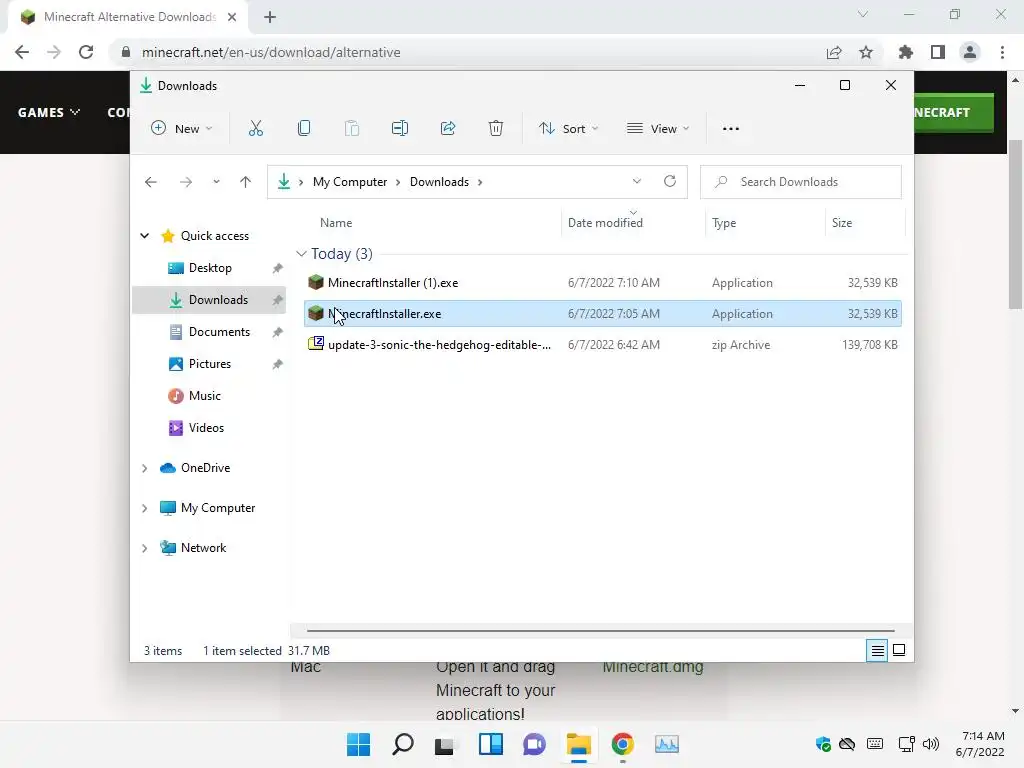The height and width of the screenshot is (768, 1024).
Task: Click Share this page icon in Chrome
Action: 834,52
